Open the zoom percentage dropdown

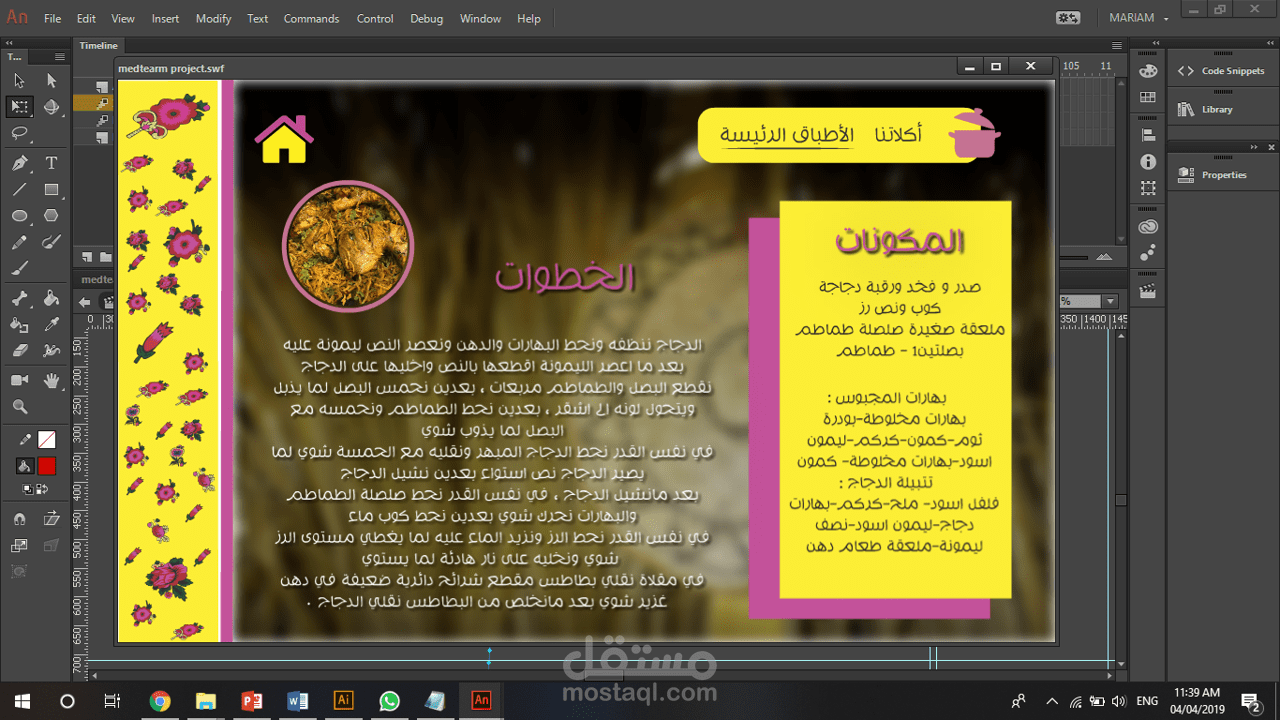click(1110, 301)
